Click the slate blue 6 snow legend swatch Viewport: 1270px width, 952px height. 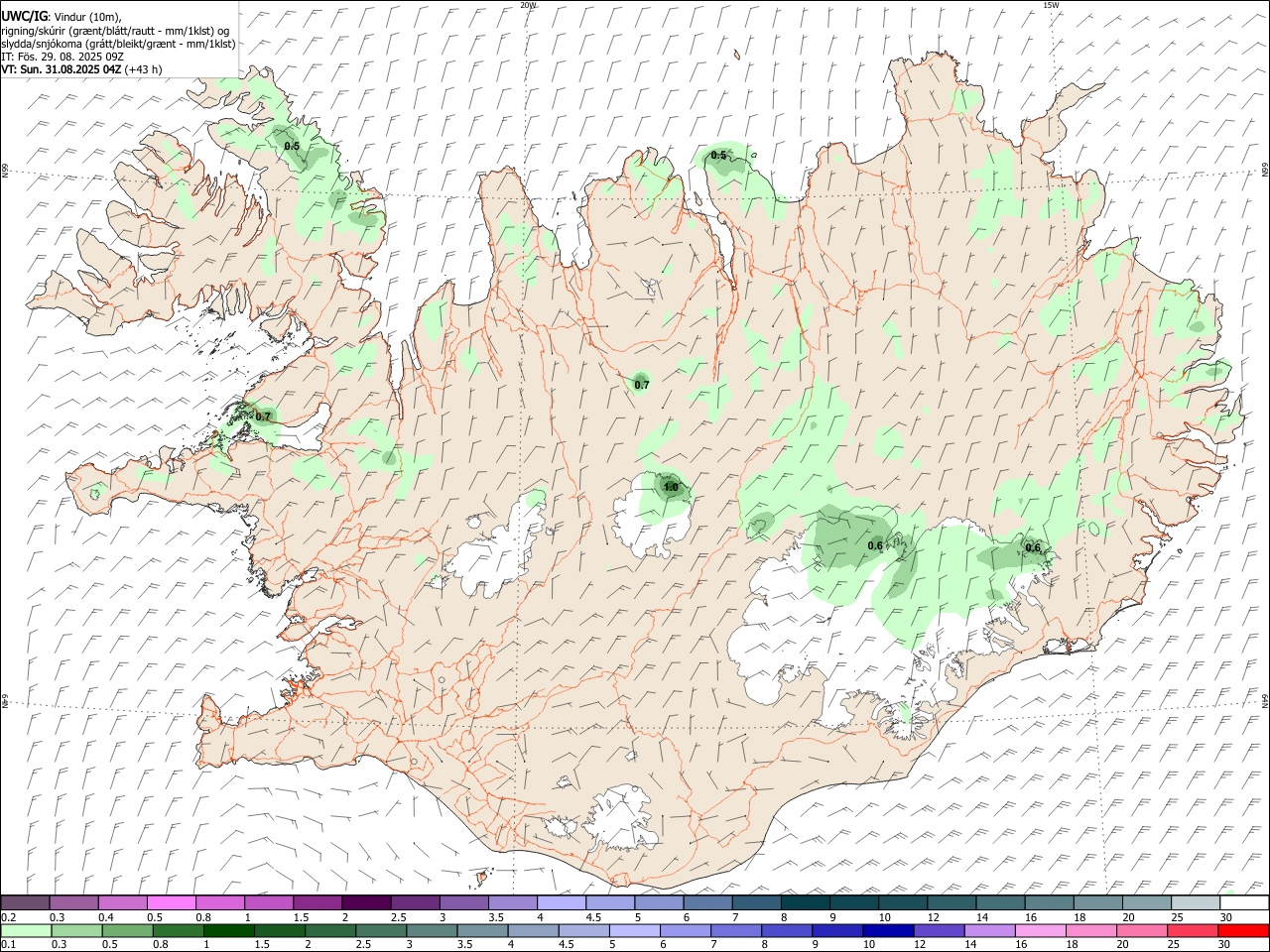(707, 903)
